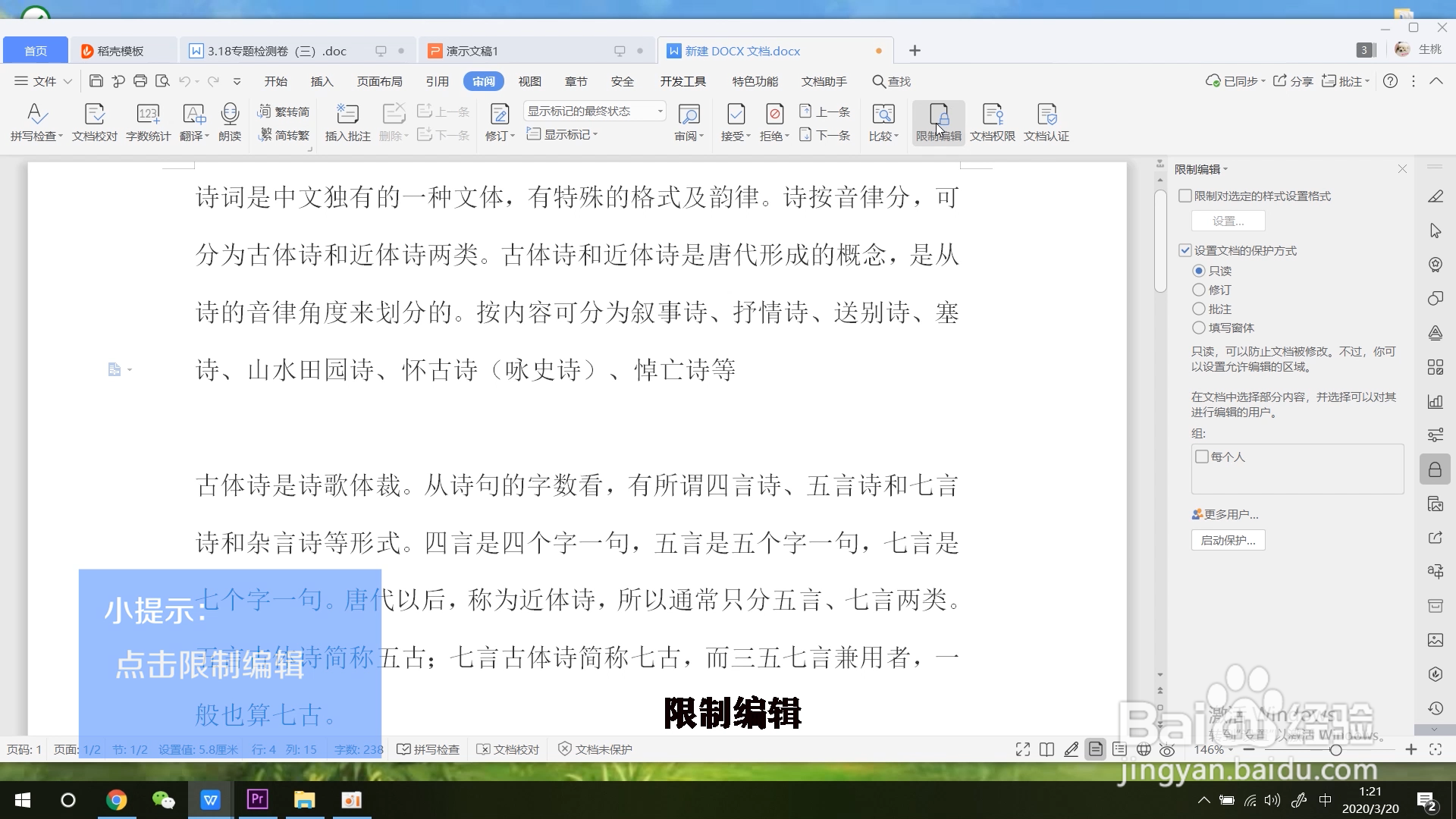This screenshot has width=1456, height=819.
Task: Click the 设置... button
Action: pyautogui.click(x=1228, y=221)
